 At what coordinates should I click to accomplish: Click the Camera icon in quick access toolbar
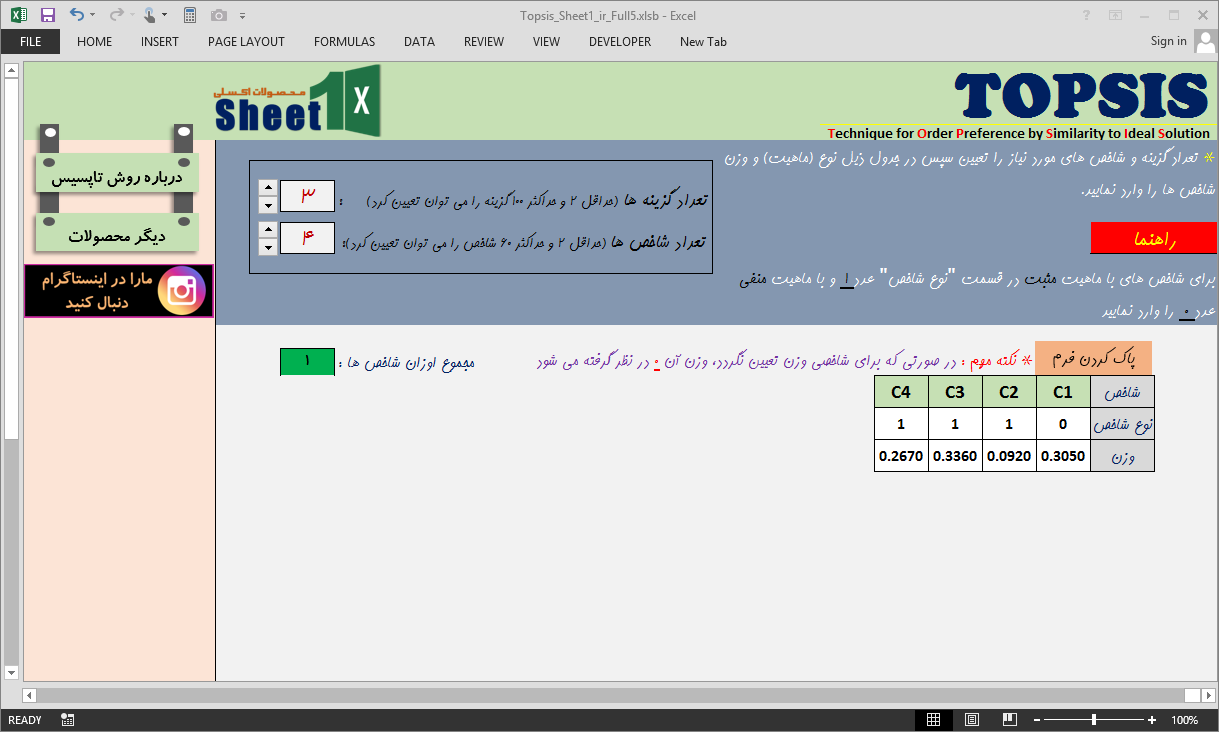tap(219, 15)
